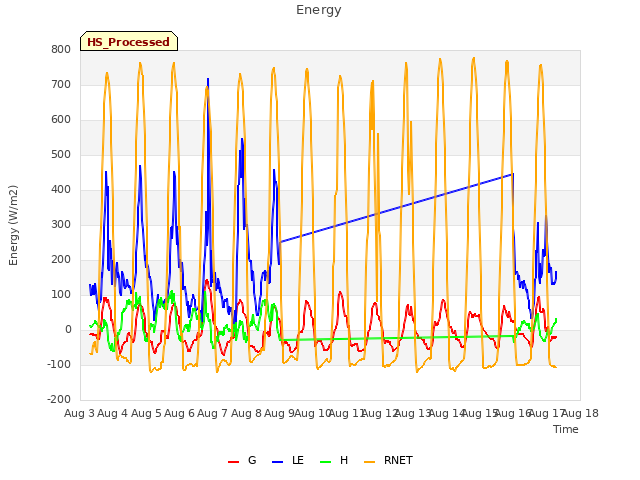Click the red G legend swatch
This screenshot has height=480, width=640.
233,462
